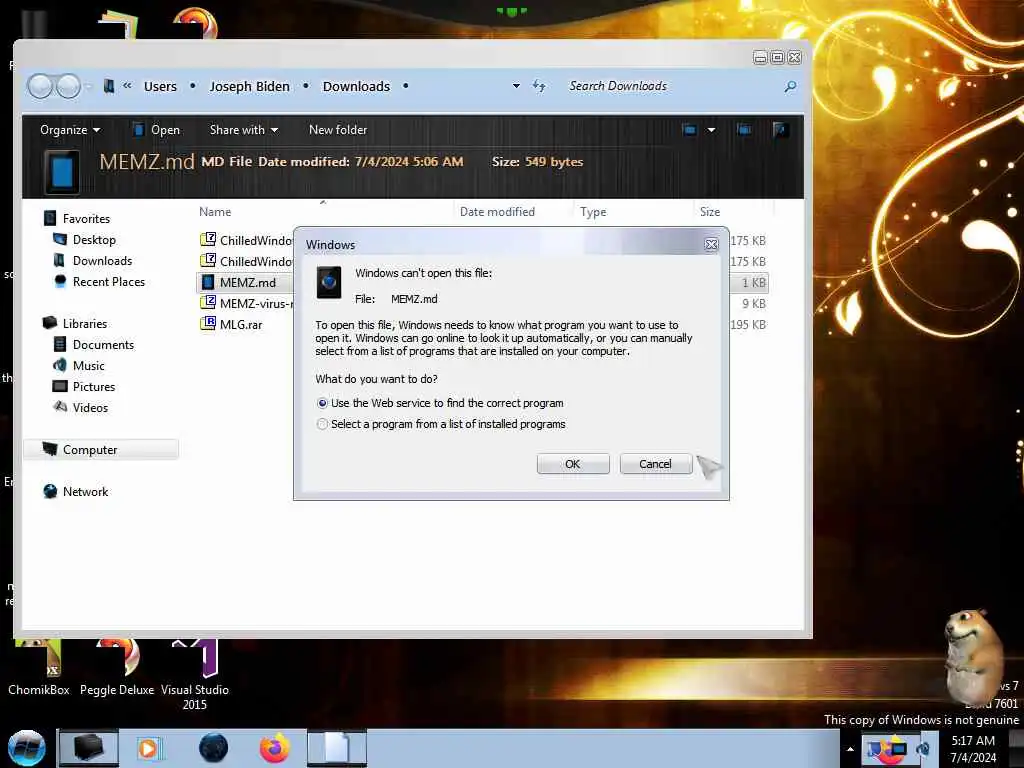The width and height of the screenshot is (1024, 768).
Task: Click the MLG.rar archive icon
Action: (208, 324)
